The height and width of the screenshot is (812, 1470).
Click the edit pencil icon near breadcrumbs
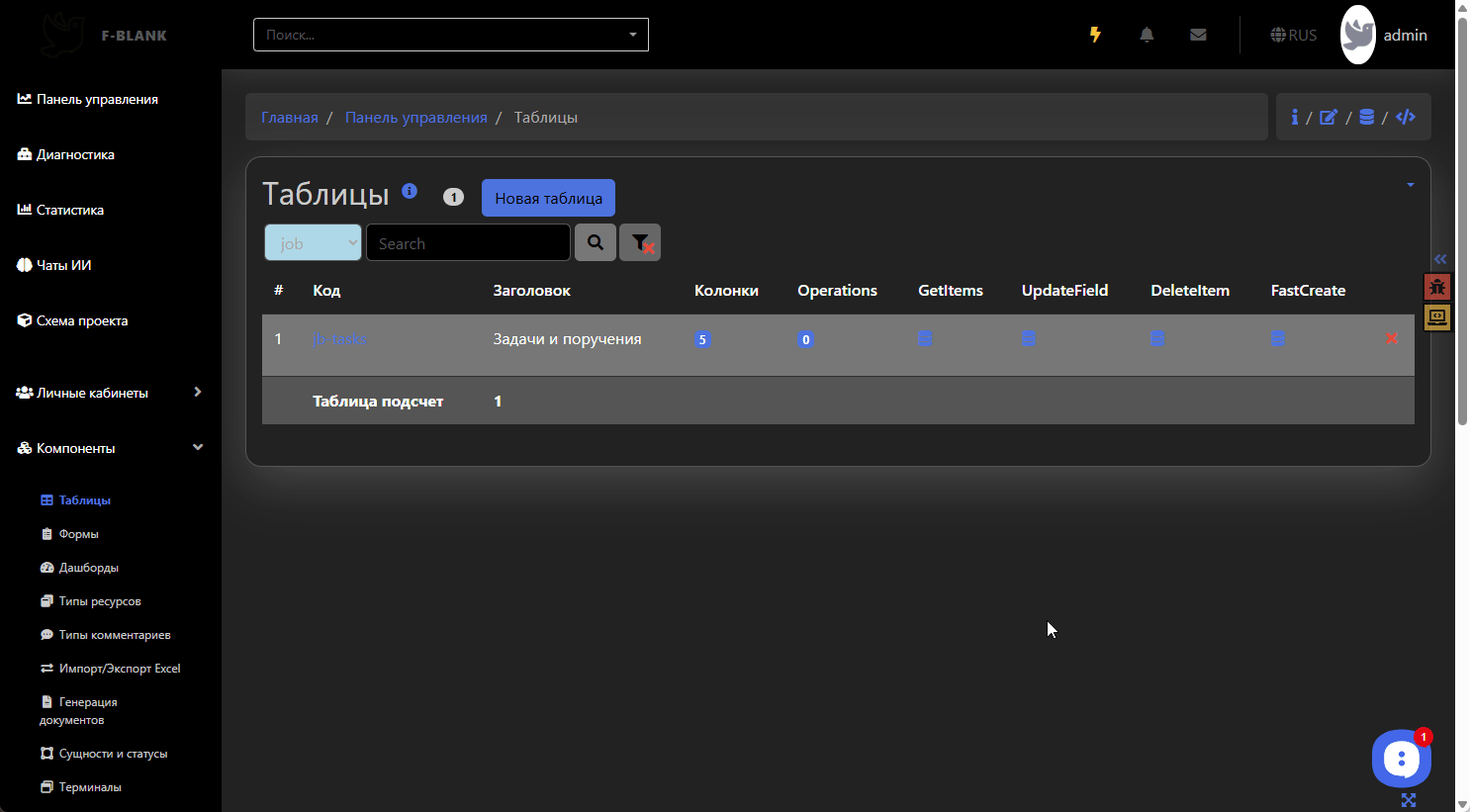pos(1329,117)
